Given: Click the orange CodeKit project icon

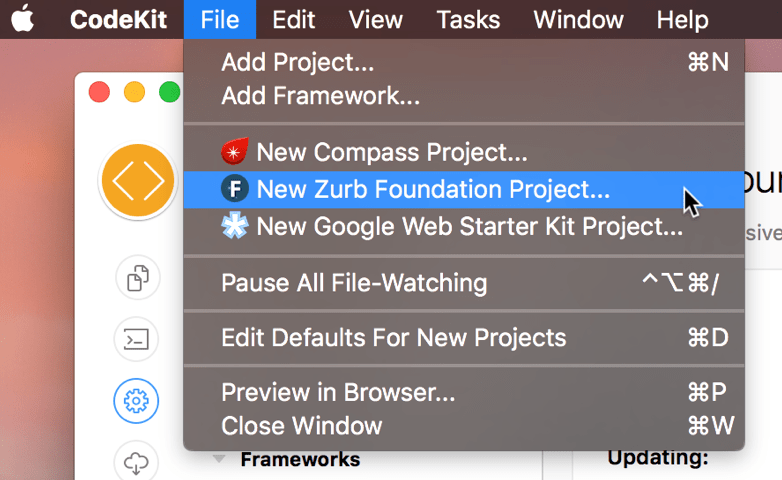Looking at the screenshot, I should pos(138,180).
